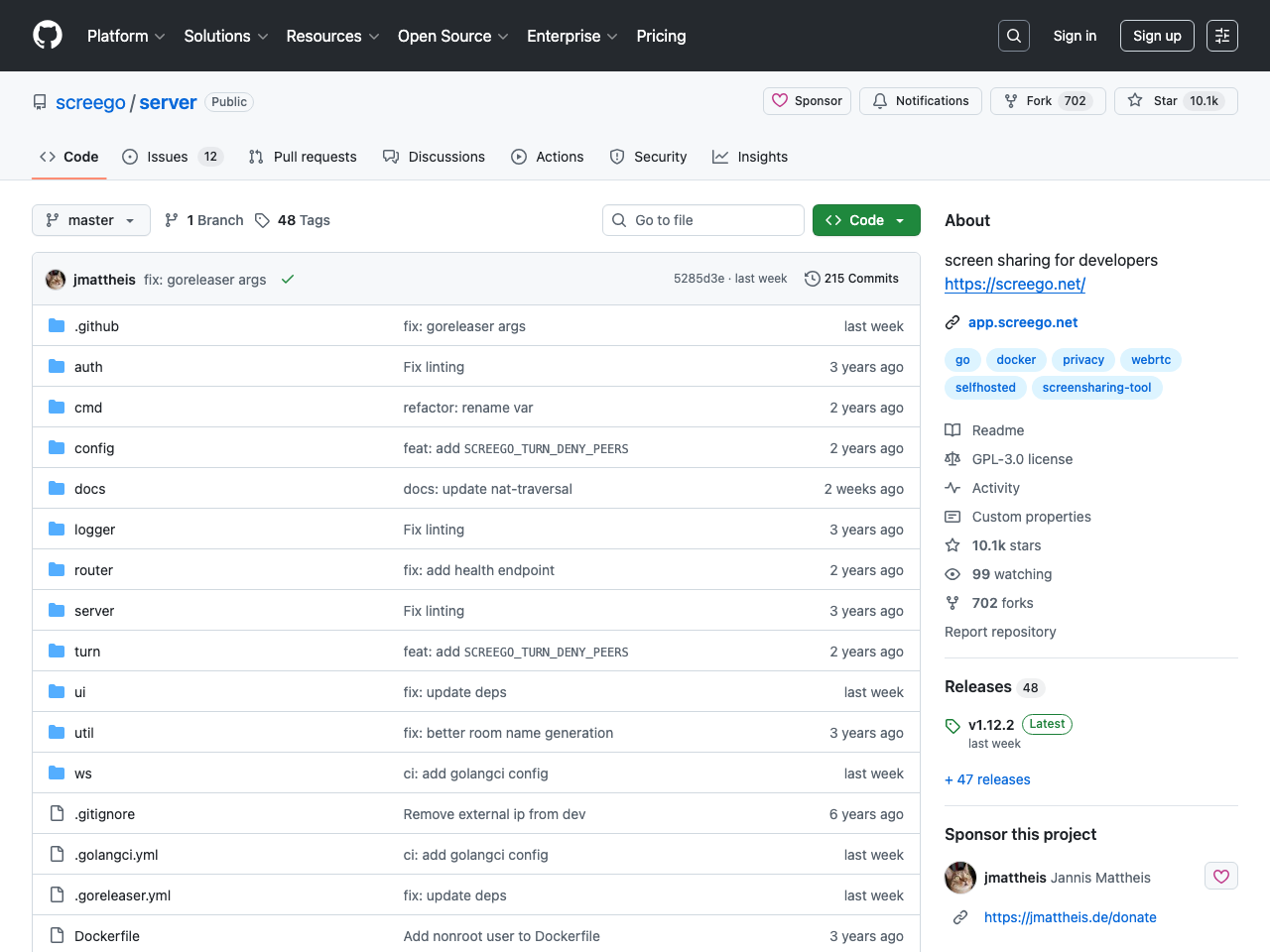The height and width of the screenshot is (952, 1270).
Task: Open the master branch dropdown
Action: tap(91, 220)
